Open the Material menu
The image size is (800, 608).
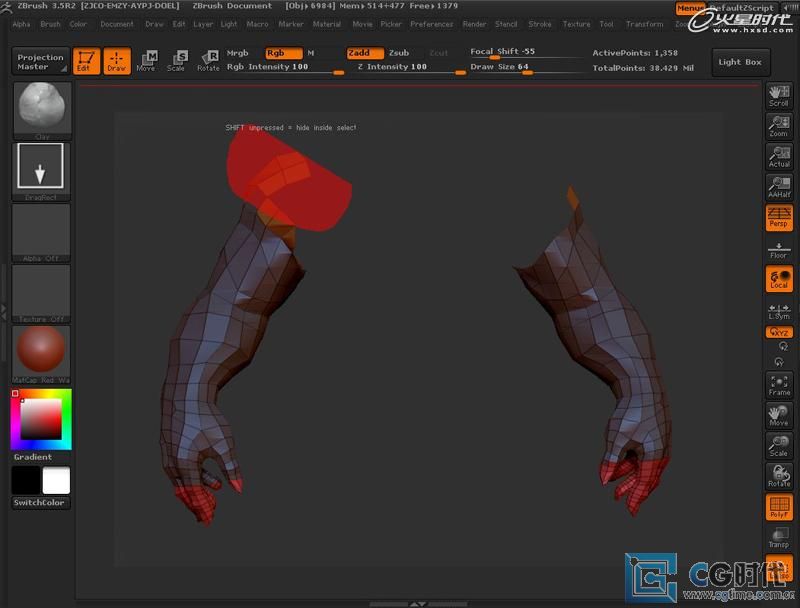coord(327,24)
